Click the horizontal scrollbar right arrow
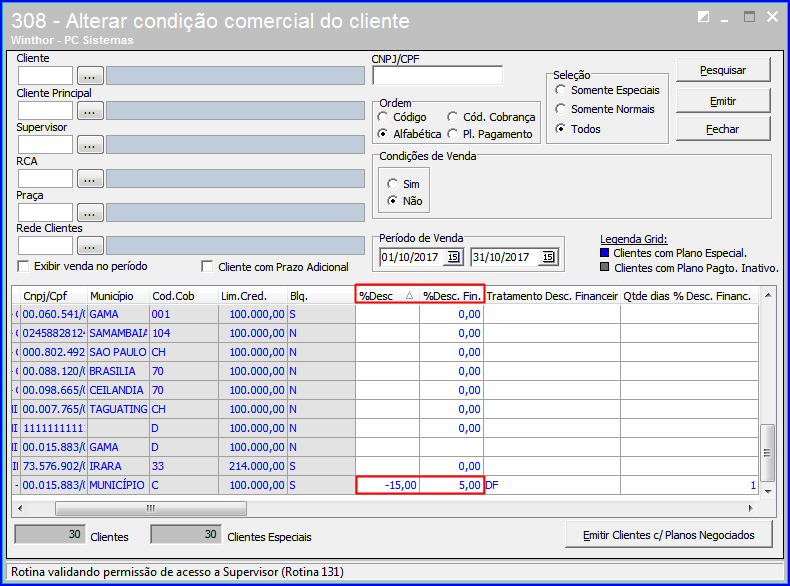This screenshot has height=586, width=790. [x=751, y=508]
